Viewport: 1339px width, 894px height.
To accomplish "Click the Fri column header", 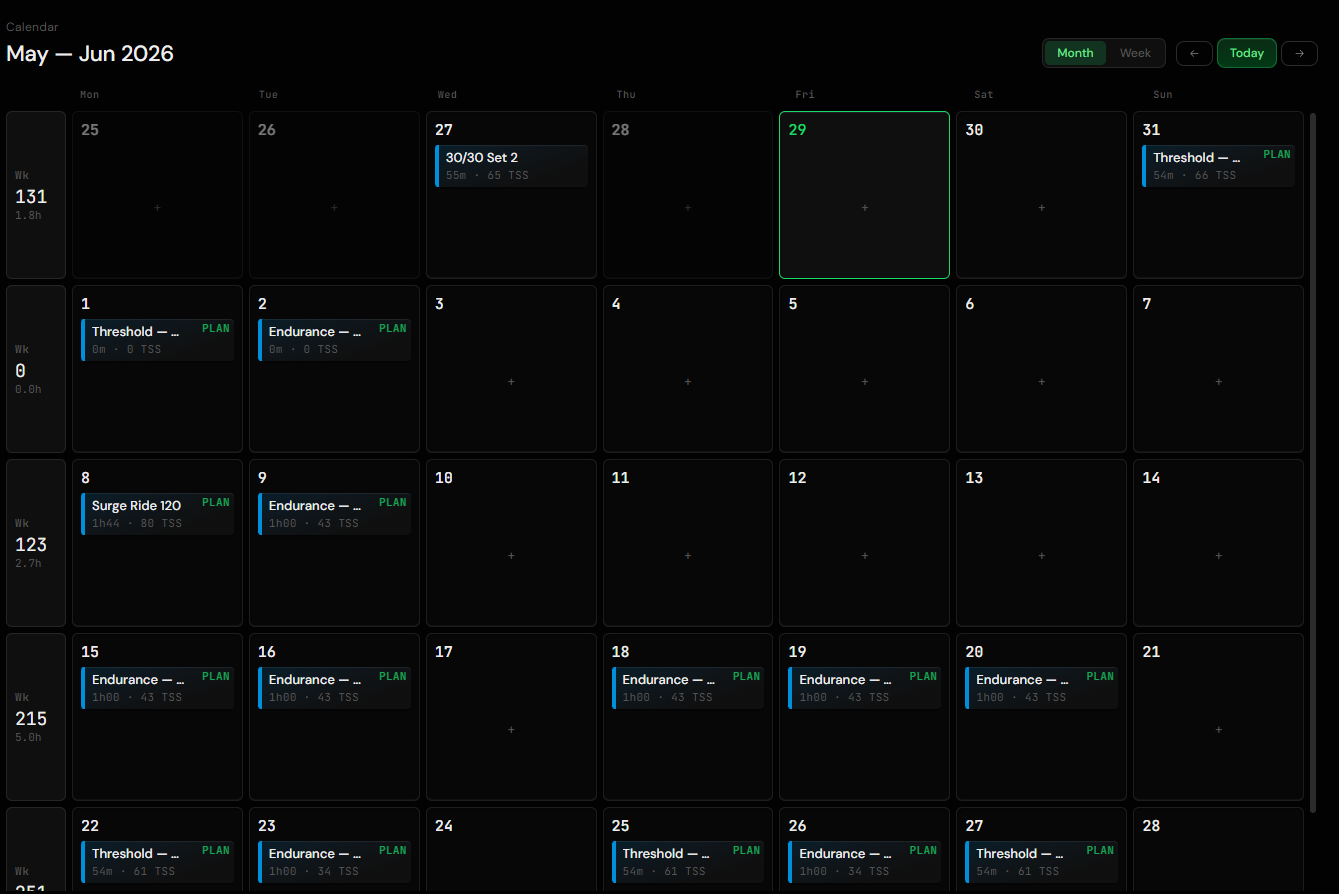I will (x=804, y=95).
